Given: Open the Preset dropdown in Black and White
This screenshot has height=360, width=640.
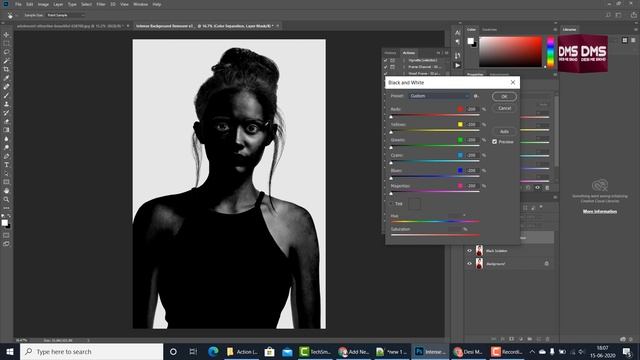Looking at the screenshot, I should click(x=439, y=96).
